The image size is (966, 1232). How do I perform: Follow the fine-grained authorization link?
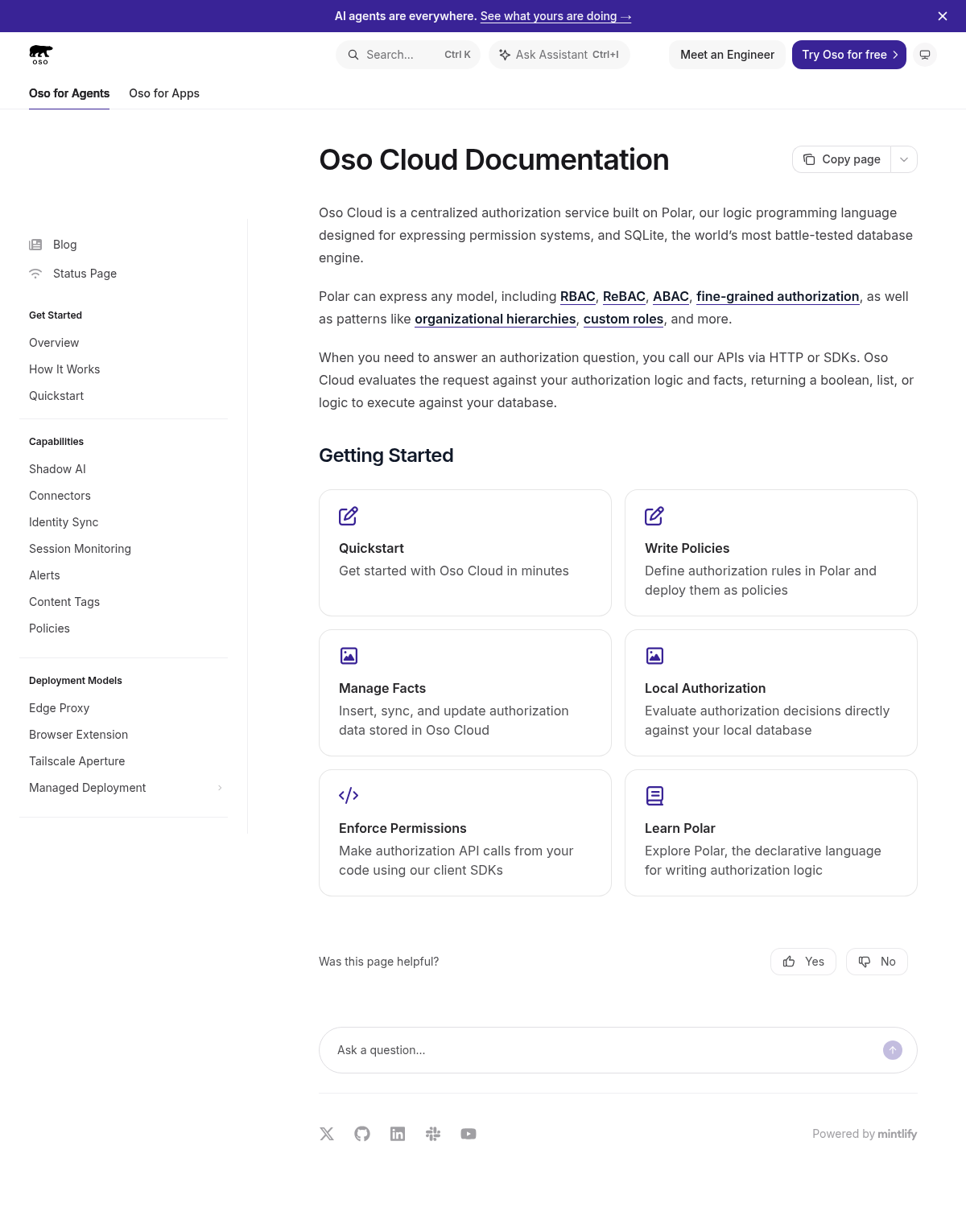pyautogui.click(x=778, y=296)
